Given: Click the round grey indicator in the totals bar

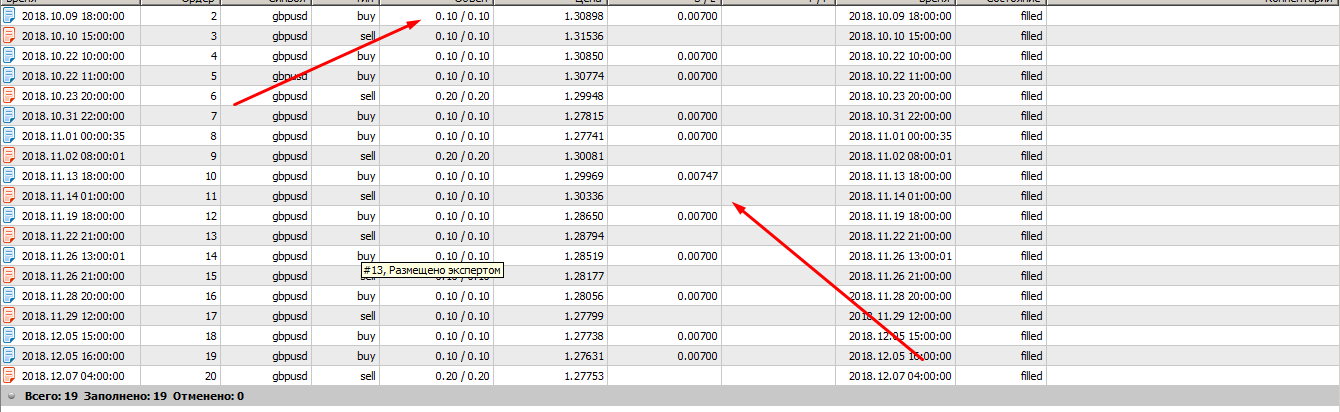Looking at the screenshot, I should [10, 397].
